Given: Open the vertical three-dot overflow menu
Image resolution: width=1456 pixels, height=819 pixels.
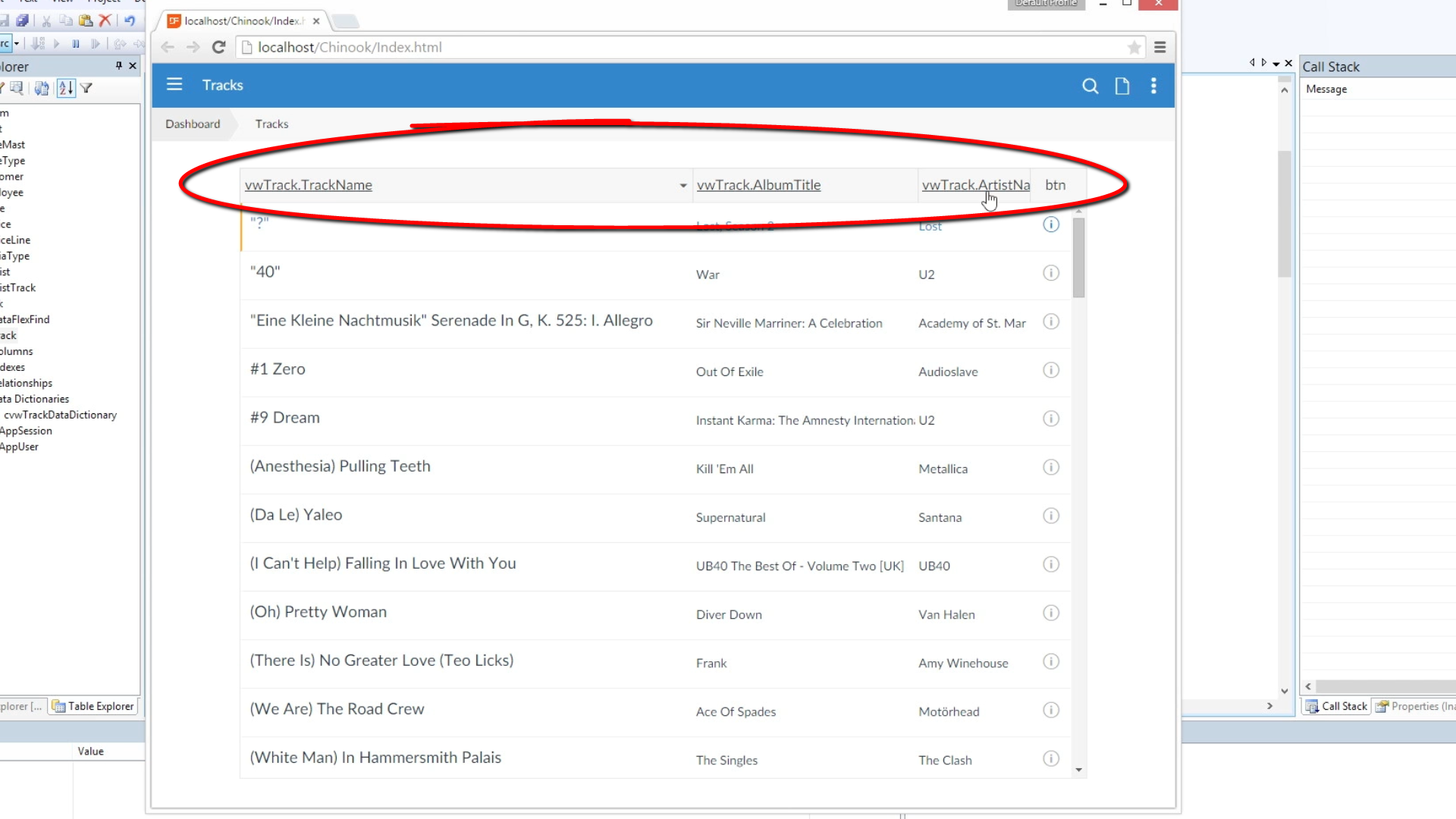Looking at the screenshot, I should point(1153,86).
